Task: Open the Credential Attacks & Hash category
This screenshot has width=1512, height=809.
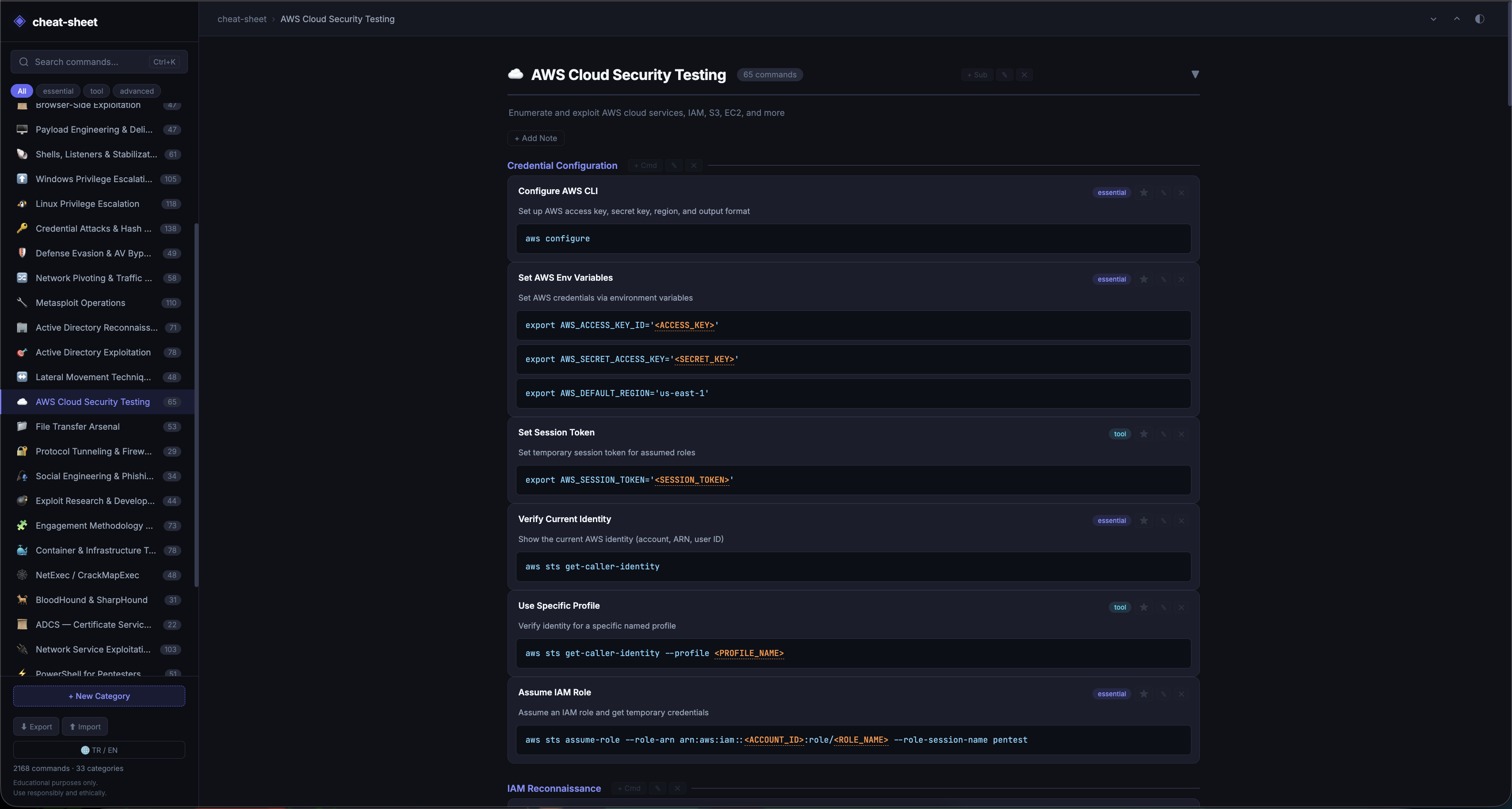Action: 97,229
